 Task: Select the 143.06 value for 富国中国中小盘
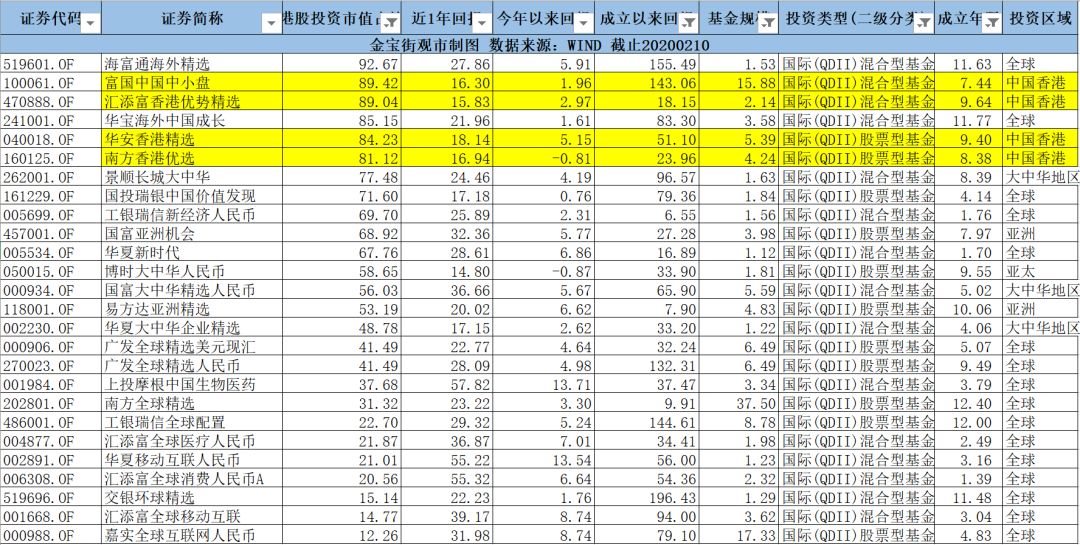647,83
